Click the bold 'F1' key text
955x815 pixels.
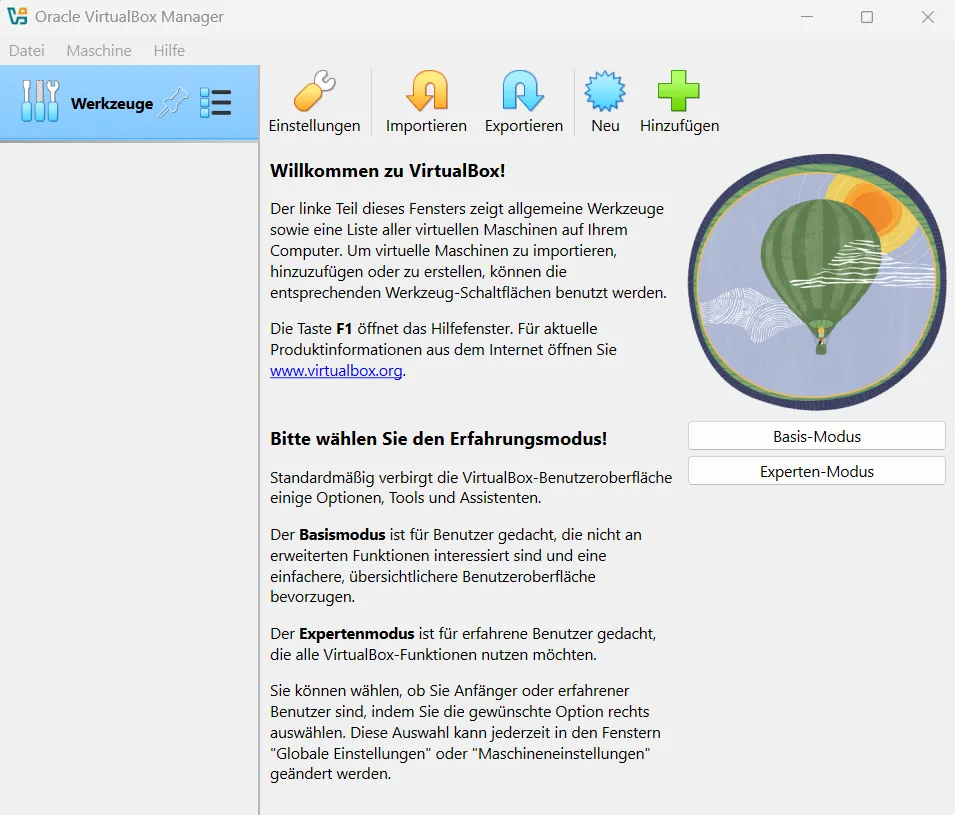click(344, 328)
